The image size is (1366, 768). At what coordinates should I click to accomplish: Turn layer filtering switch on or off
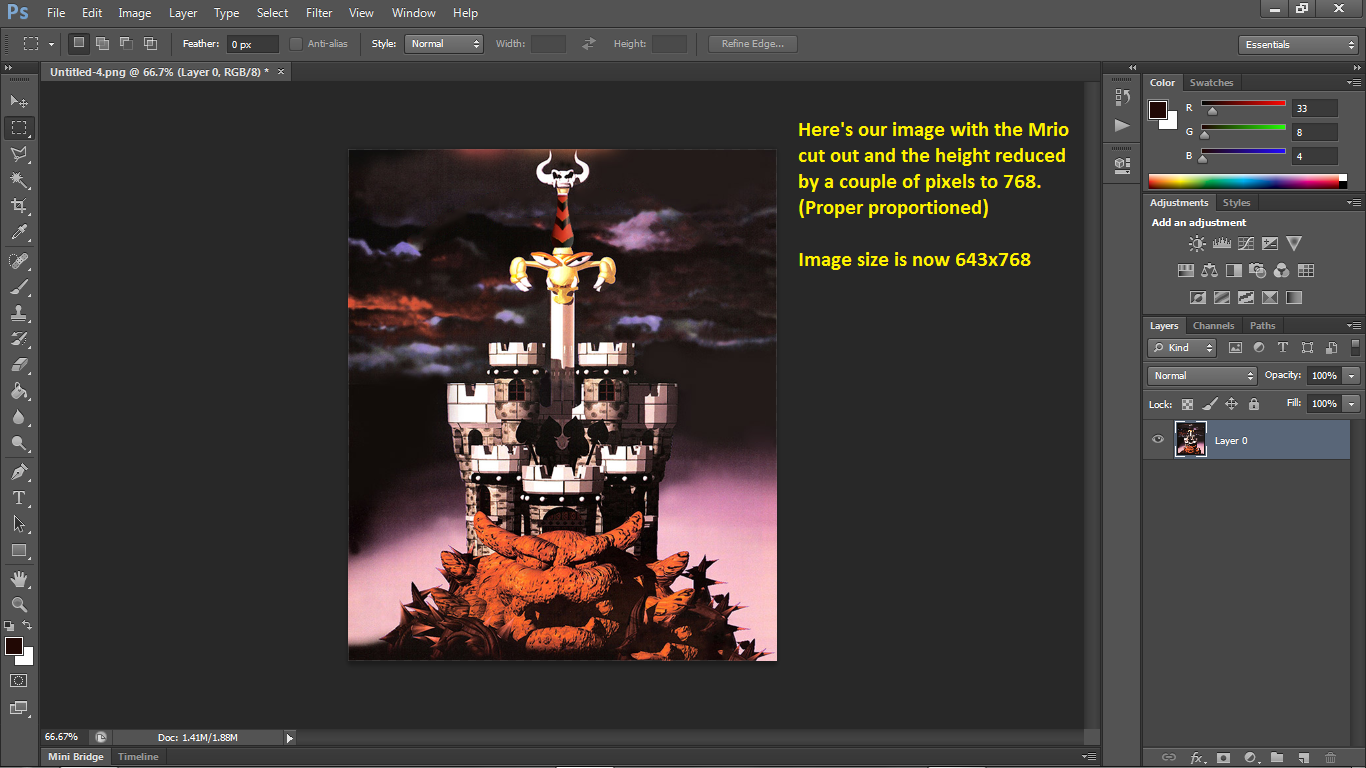tap(1355, 347)
